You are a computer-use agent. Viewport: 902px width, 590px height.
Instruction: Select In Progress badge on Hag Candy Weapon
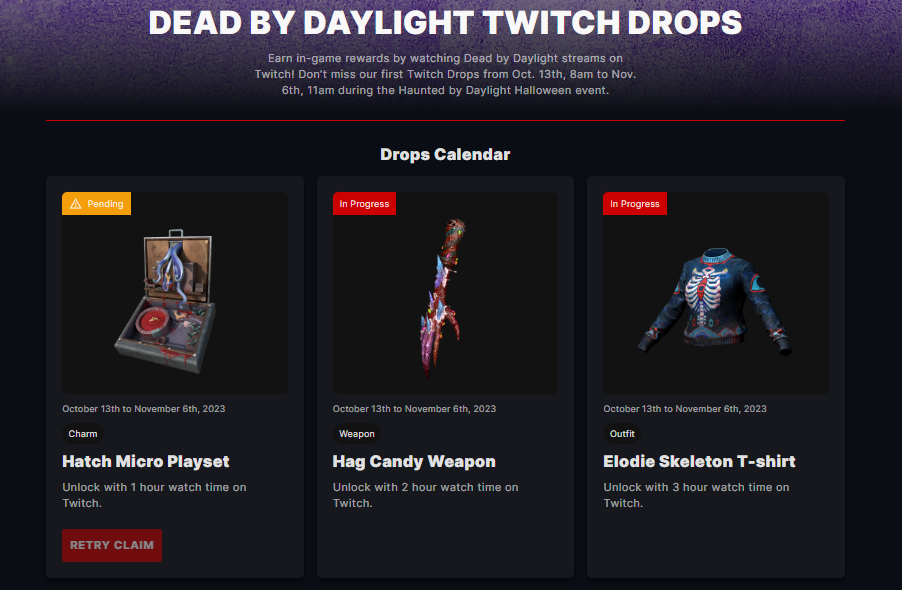tap(364, 204)
